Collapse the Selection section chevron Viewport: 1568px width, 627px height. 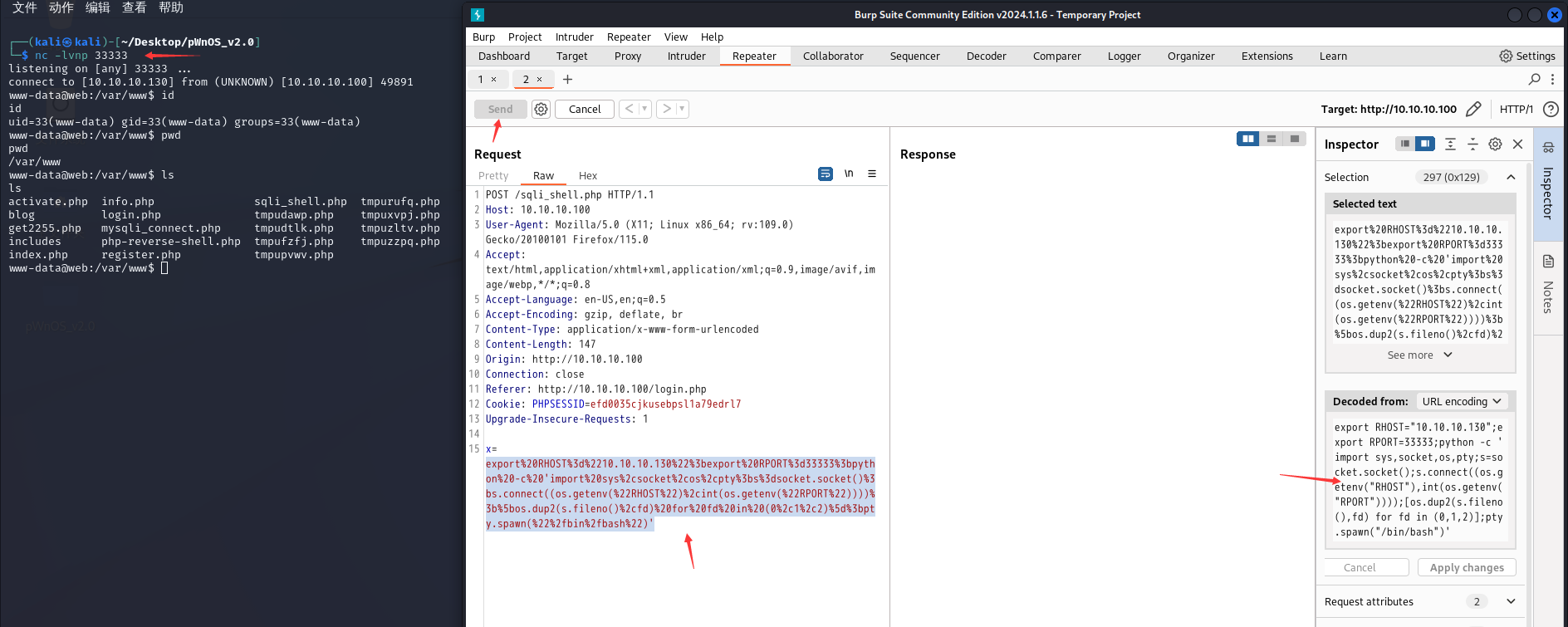point(1511,177)
